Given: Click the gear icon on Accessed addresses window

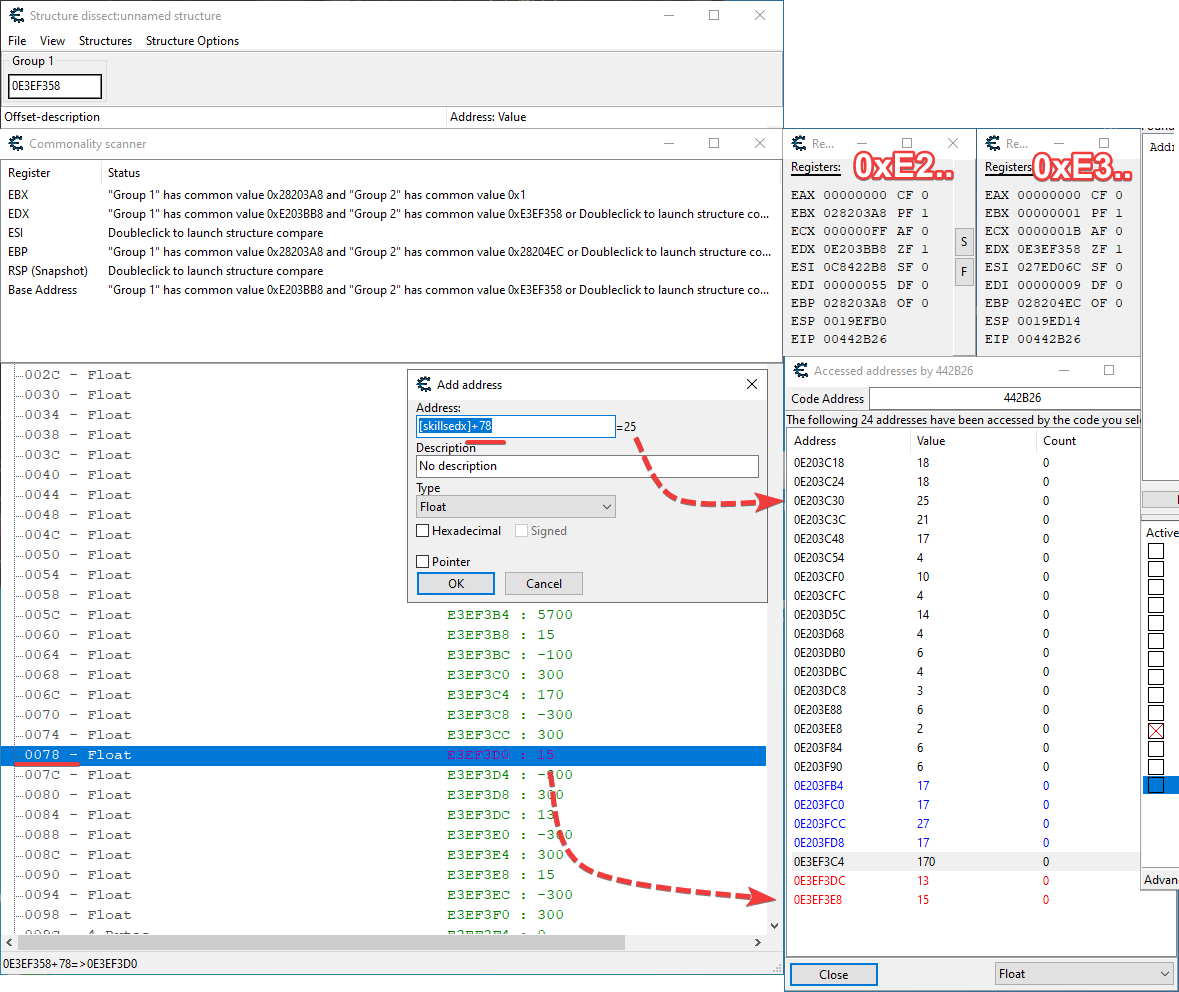Looking at the screenshot, I should [799, 370].
